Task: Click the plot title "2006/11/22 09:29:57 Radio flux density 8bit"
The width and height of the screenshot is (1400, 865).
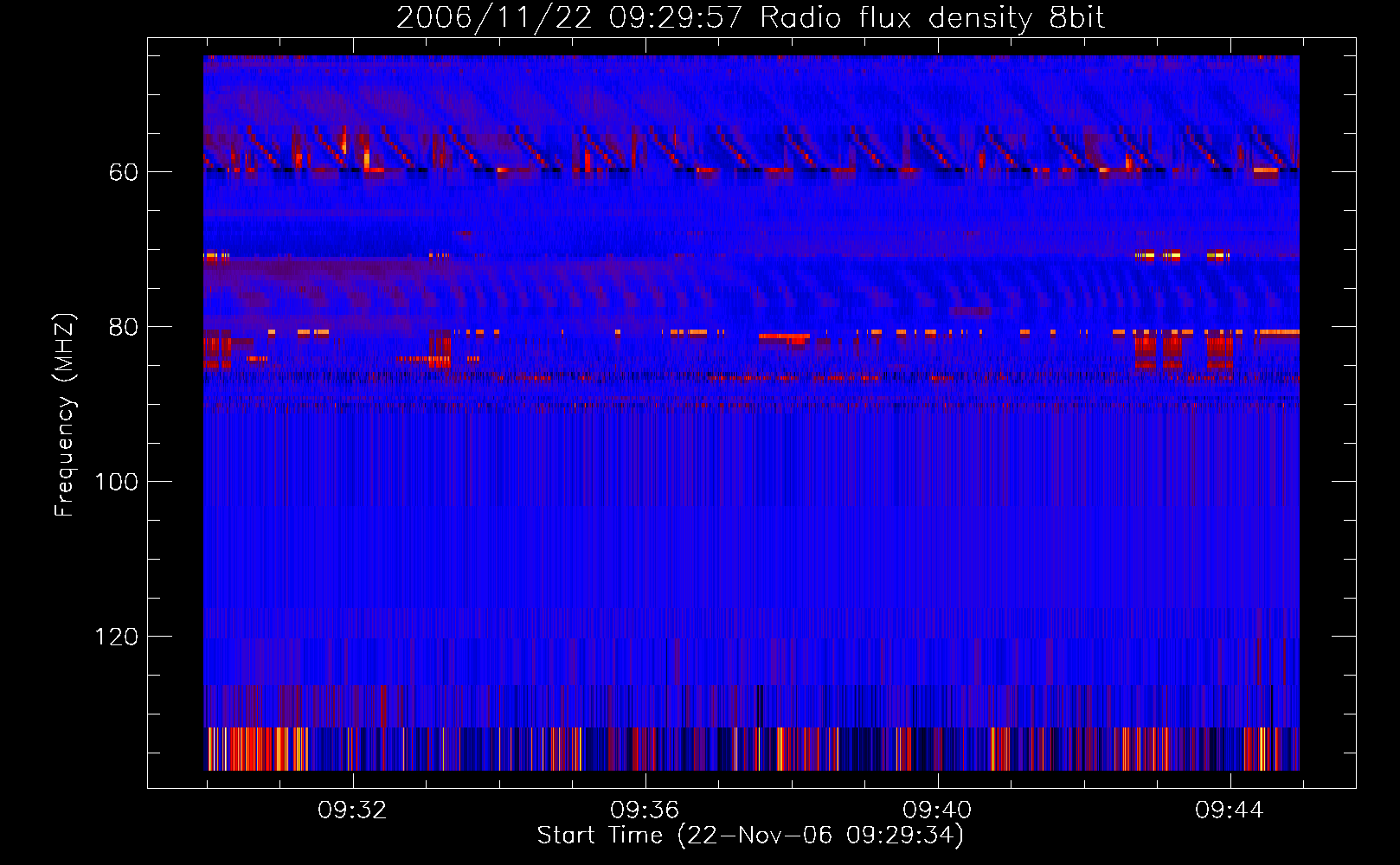Action: [750, 18]
